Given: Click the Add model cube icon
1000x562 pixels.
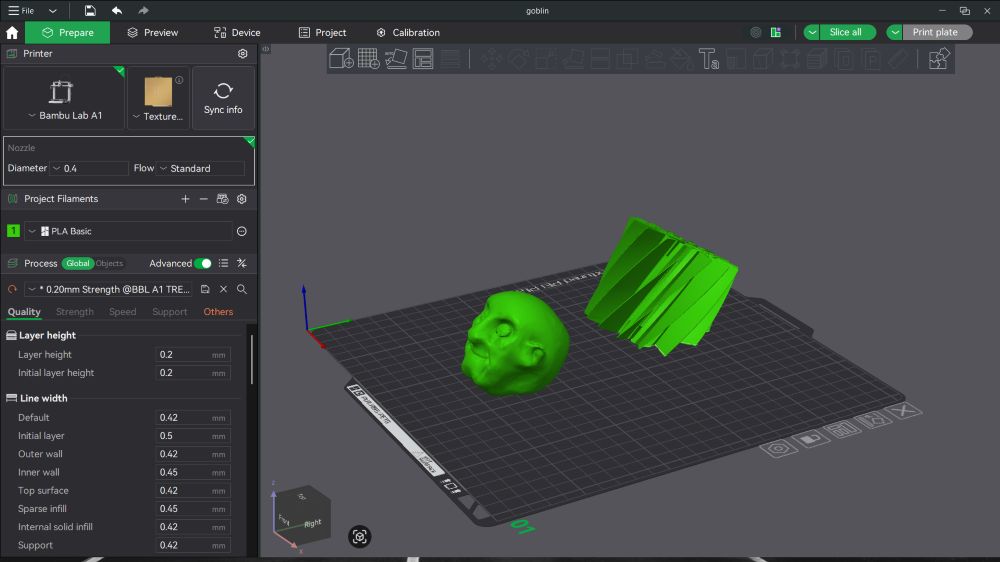Looking at the screenshot, I should pos(341,59).
